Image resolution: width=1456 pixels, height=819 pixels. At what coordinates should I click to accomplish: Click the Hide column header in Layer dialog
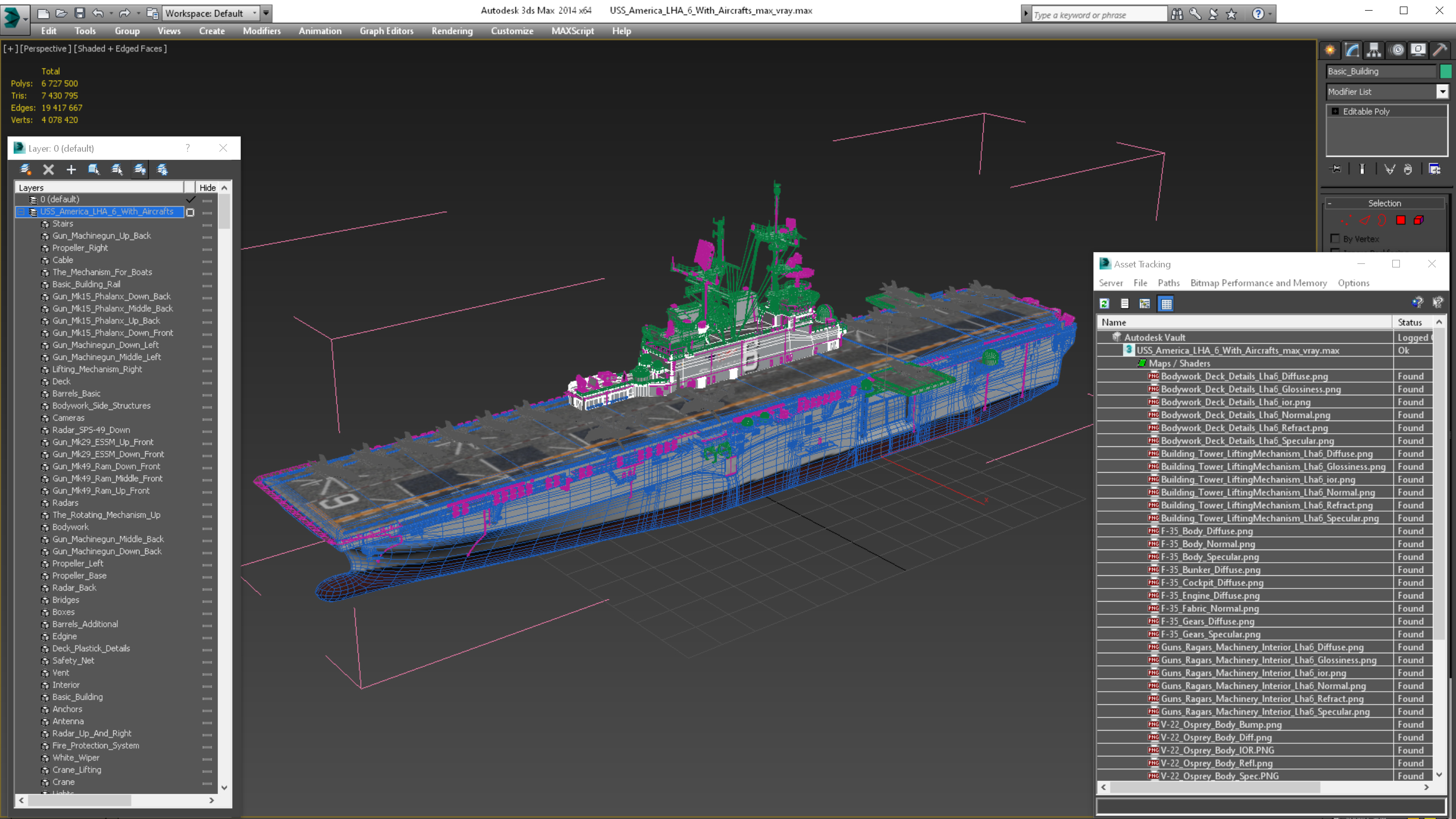pyautogui.click(x=207, y=188)
